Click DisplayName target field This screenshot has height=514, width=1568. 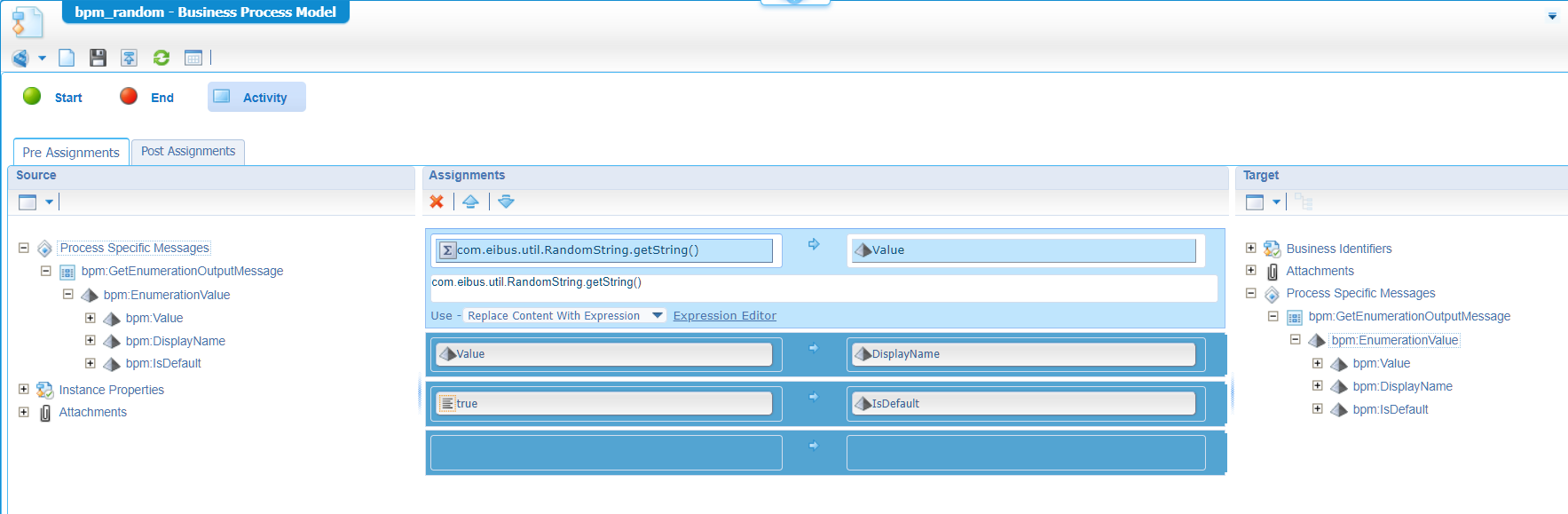pyautogui.click(x=1022, y=354)
